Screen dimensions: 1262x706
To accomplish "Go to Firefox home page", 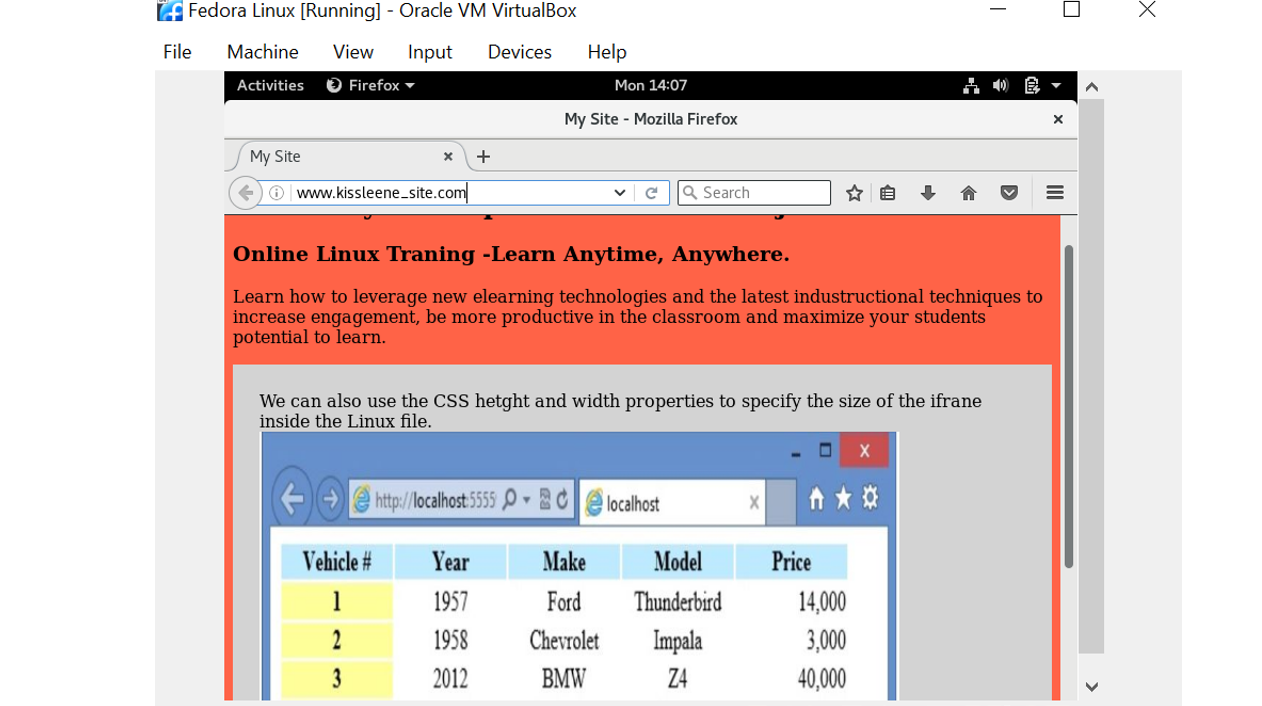I will point(968,193).
